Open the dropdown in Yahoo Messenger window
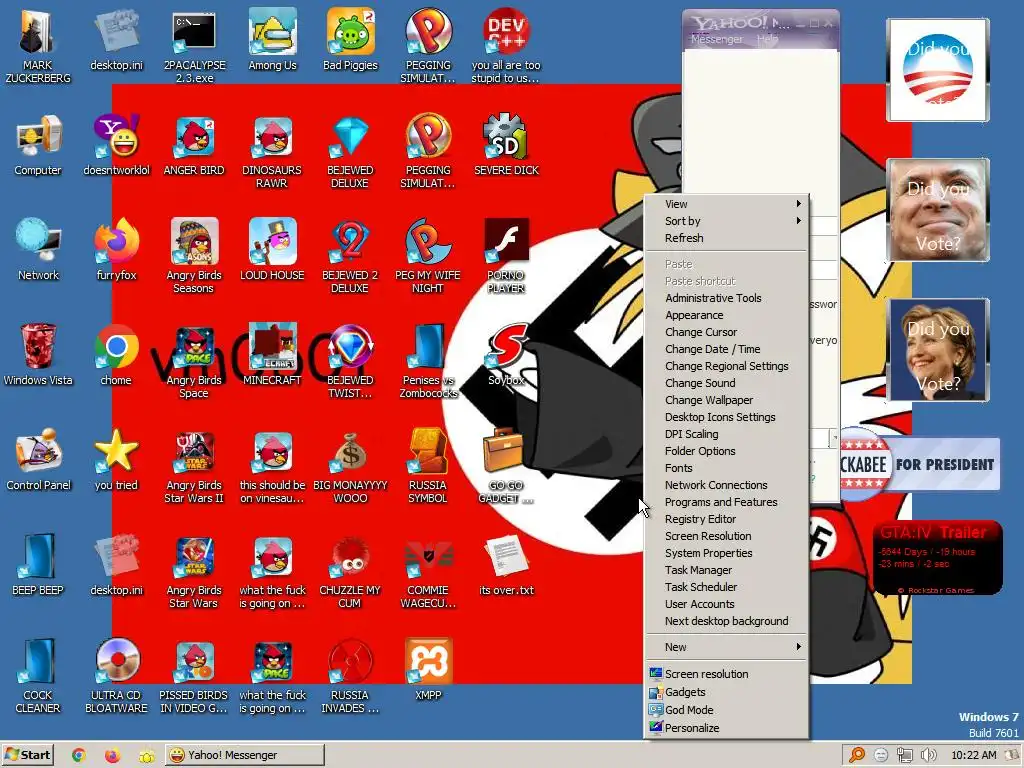The image size is (1024, 768). [833, 438]
